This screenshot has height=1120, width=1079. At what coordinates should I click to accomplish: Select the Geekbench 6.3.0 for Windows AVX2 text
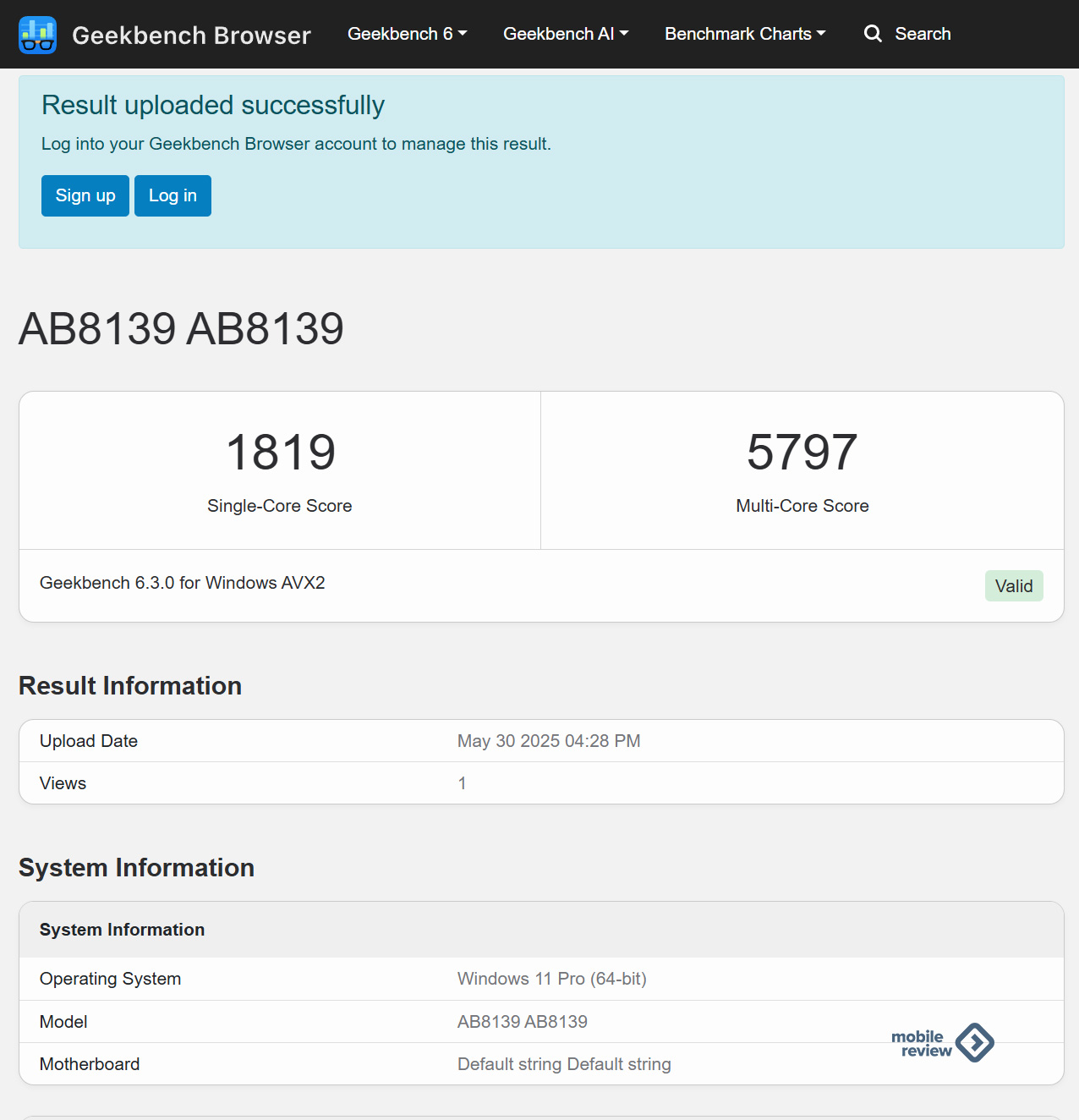pyautogui.click(x=183, y=583)
